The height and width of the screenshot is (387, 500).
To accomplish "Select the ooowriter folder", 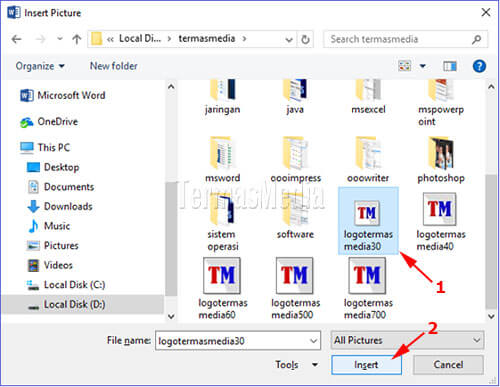I will tap(368, 160).
